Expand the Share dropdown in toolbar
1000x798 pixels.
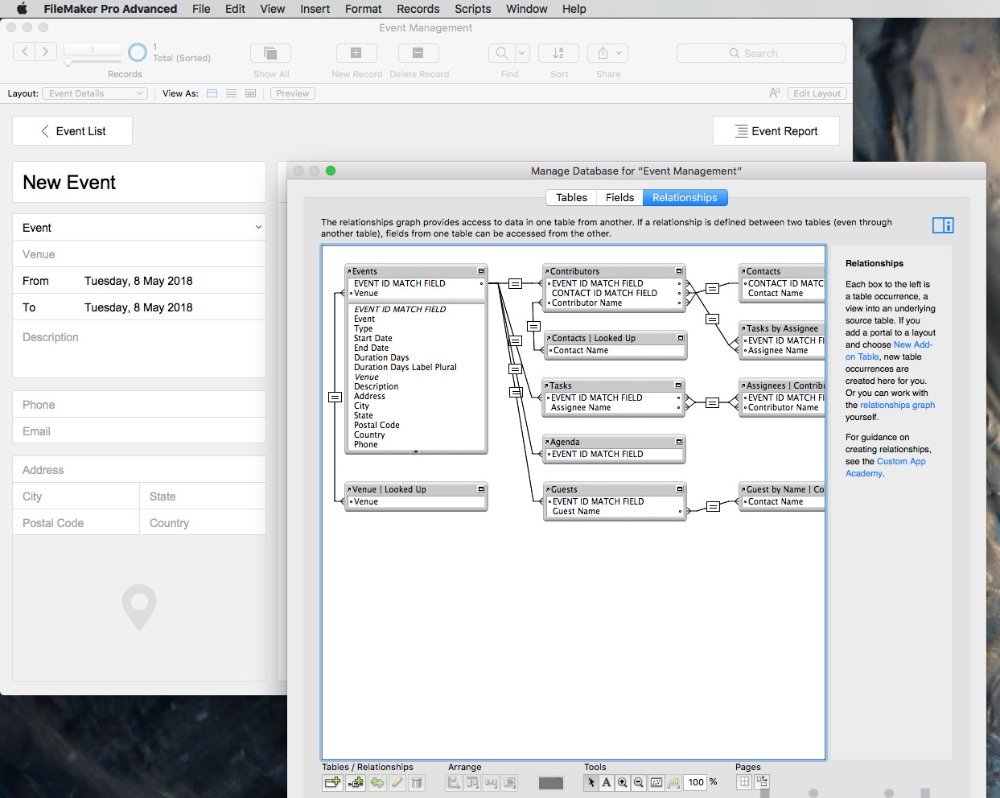[x=620, y=53]
